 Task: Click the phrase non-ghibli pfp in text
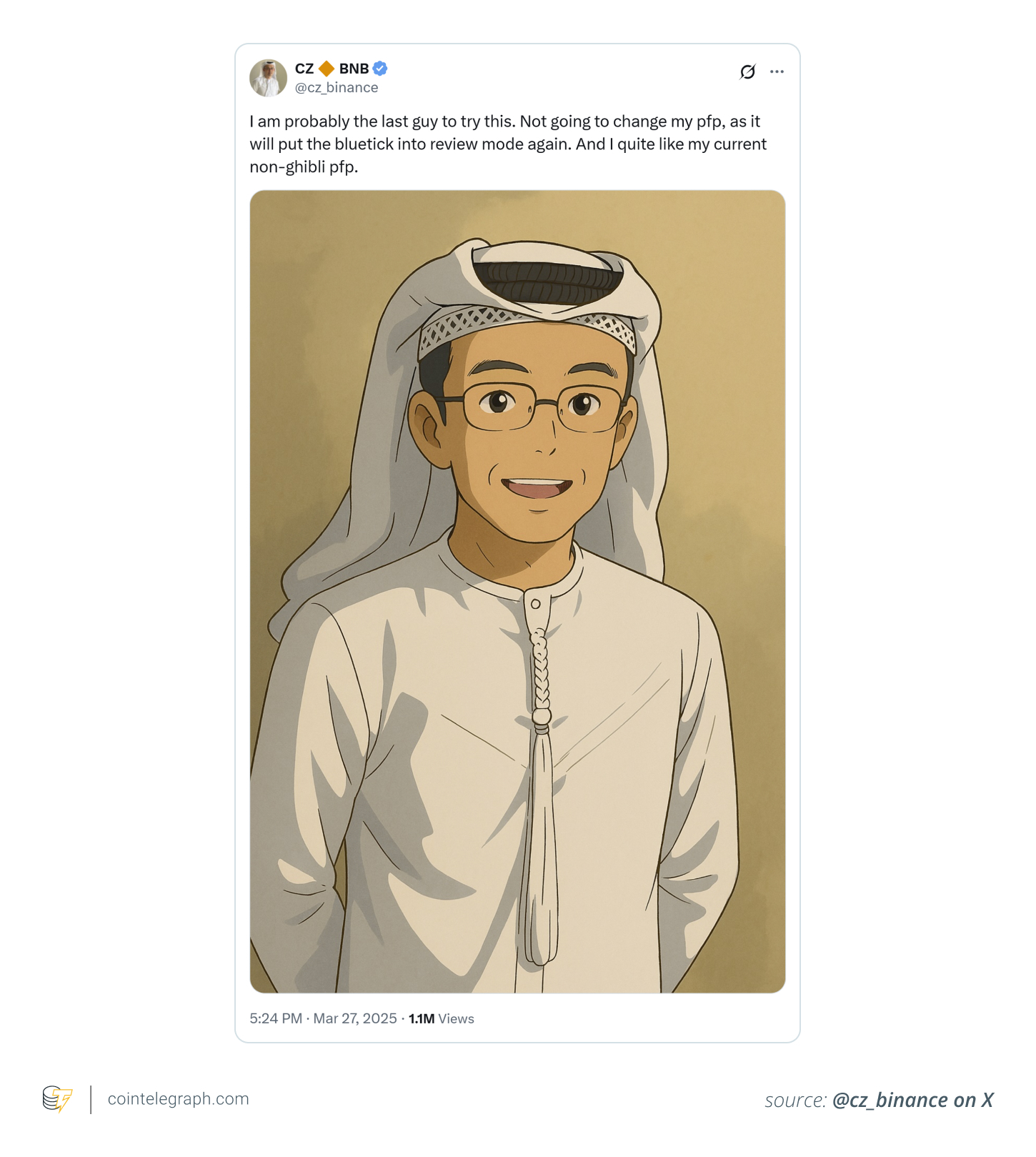click(302, 166)
